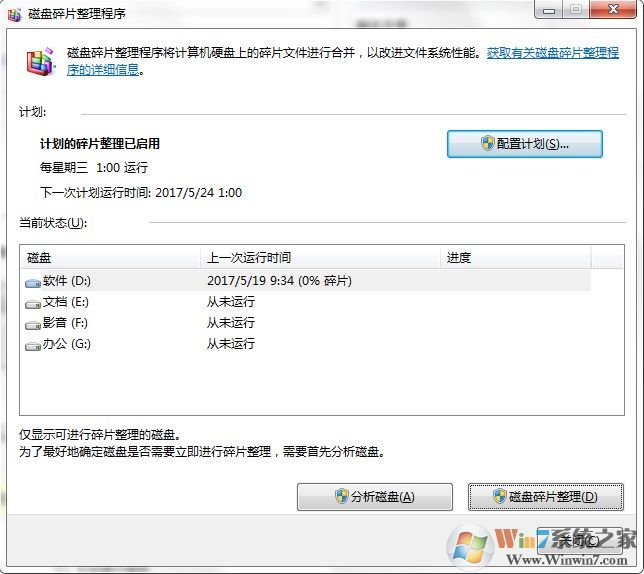Click the 计划: section label

32,112
